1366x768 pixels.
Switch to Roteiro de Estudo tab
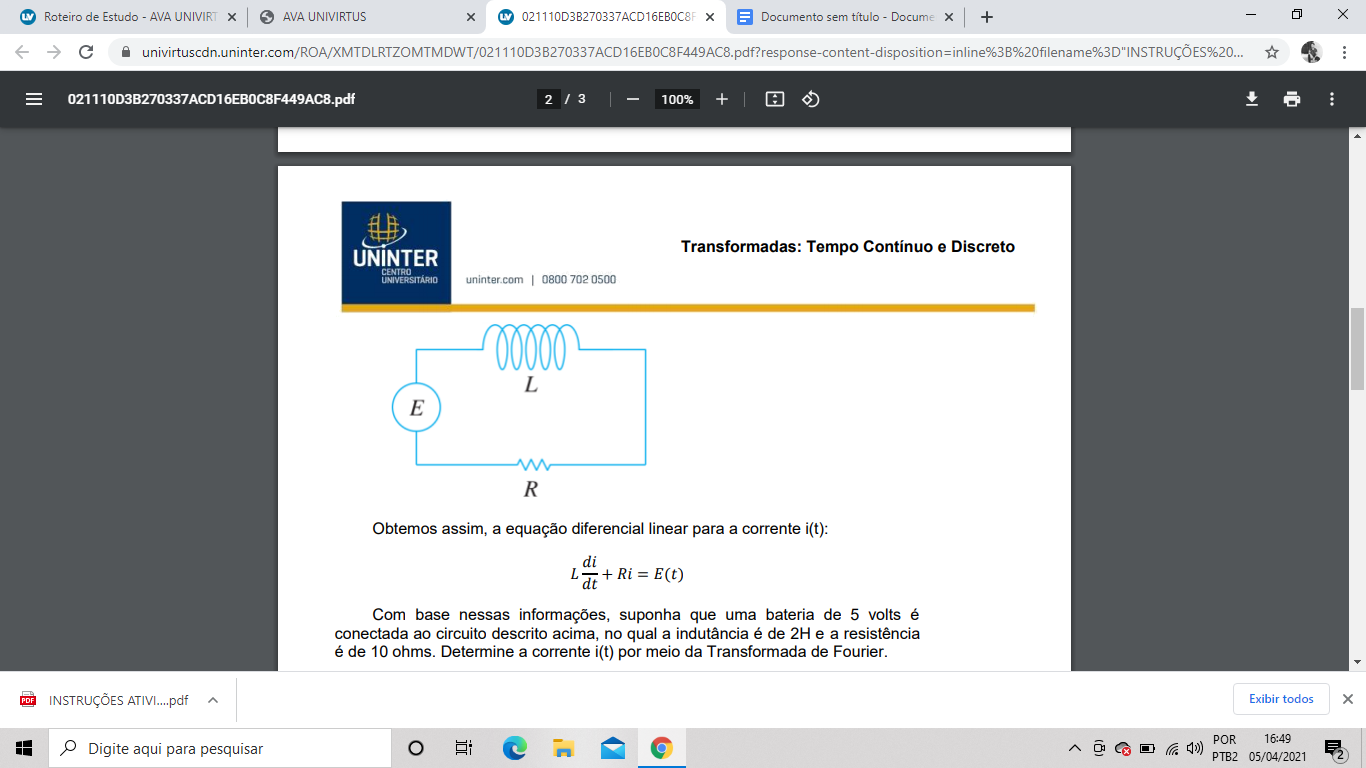click(x=125, y=17)
